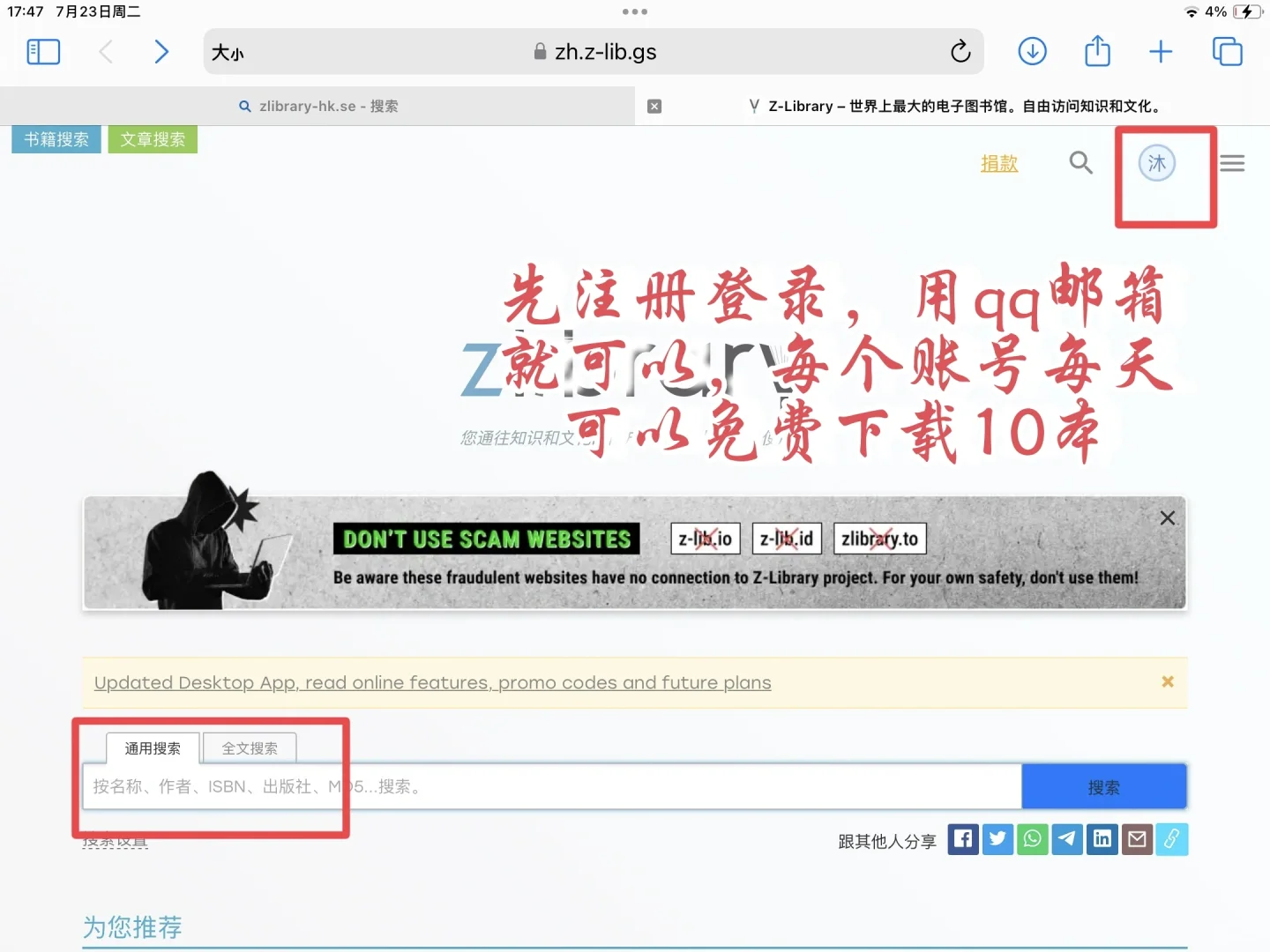The image size is (1270, 952).
Task: Show the tab overview
Action: pos(1227,52)
